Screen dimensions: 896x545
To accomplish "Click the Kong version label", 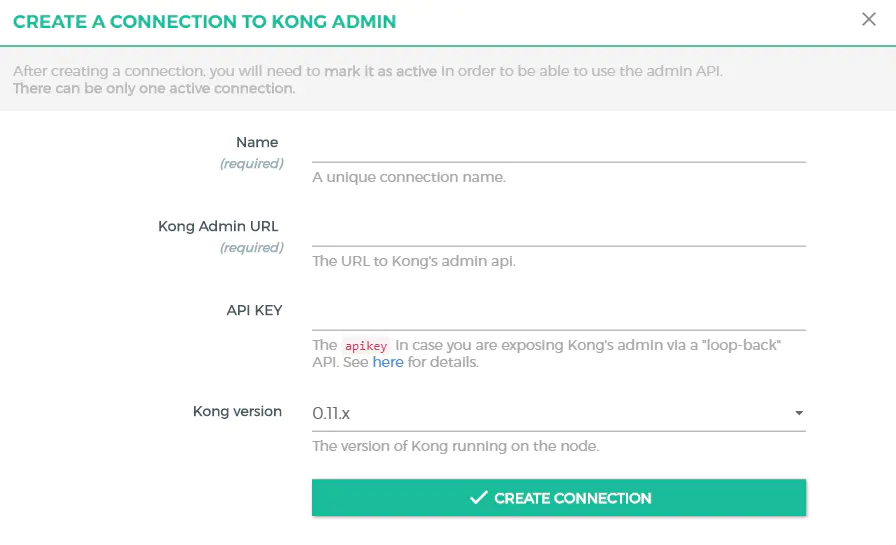I will 237,411.
